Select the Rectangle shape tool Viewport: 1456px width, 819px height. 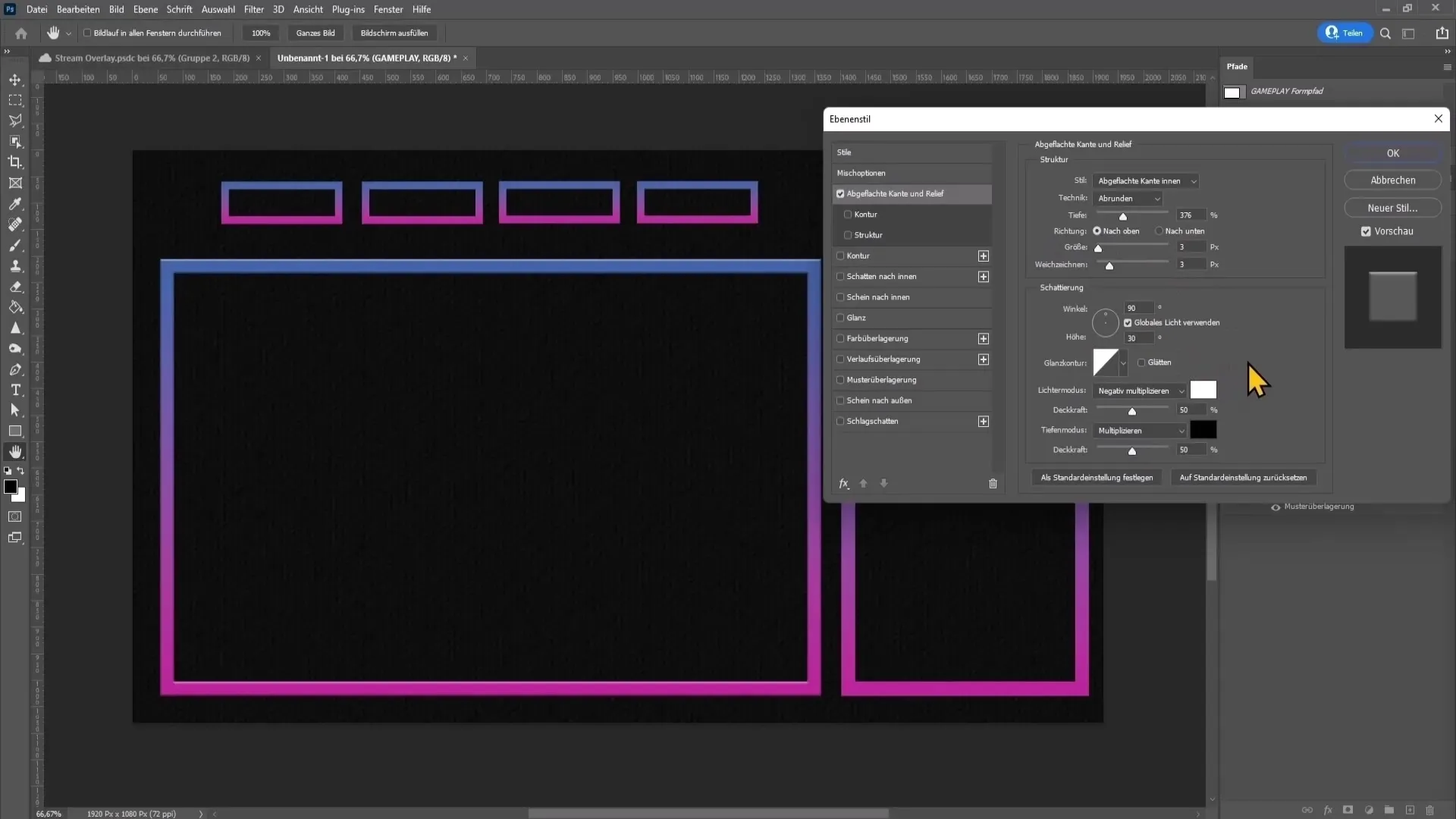pos(15,431)
